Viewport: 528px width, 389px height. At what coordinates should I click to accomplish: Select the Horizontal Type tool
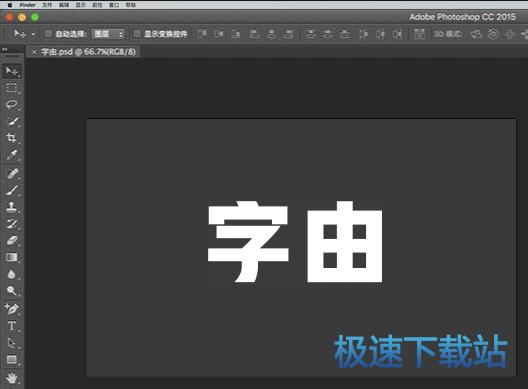(12, 326)
